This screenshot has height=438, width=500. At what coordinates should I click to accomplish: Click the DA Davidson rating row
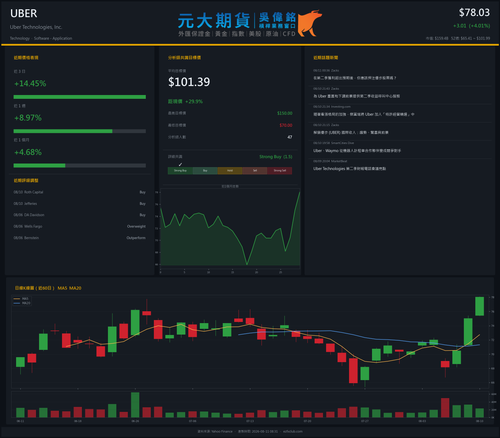coord(80,215)
